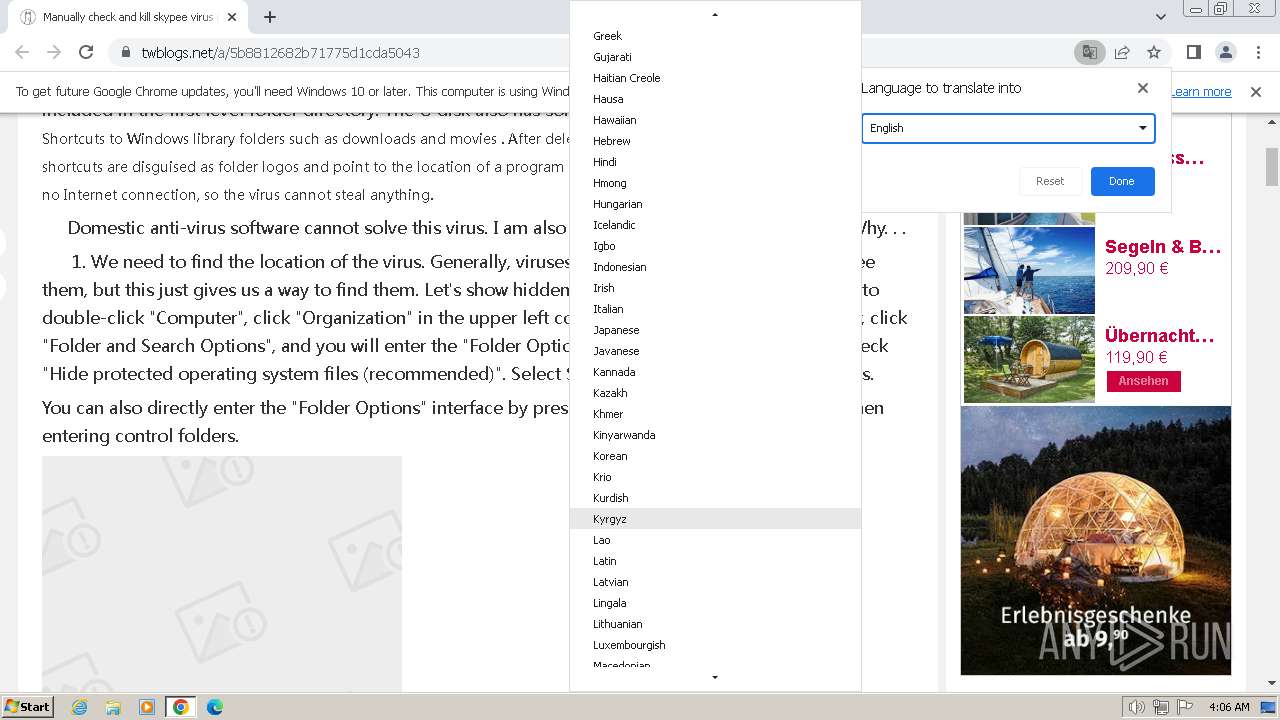Screen dimensions: 1280x720
Task: Choose Khmer language
Action: [715, 414]
